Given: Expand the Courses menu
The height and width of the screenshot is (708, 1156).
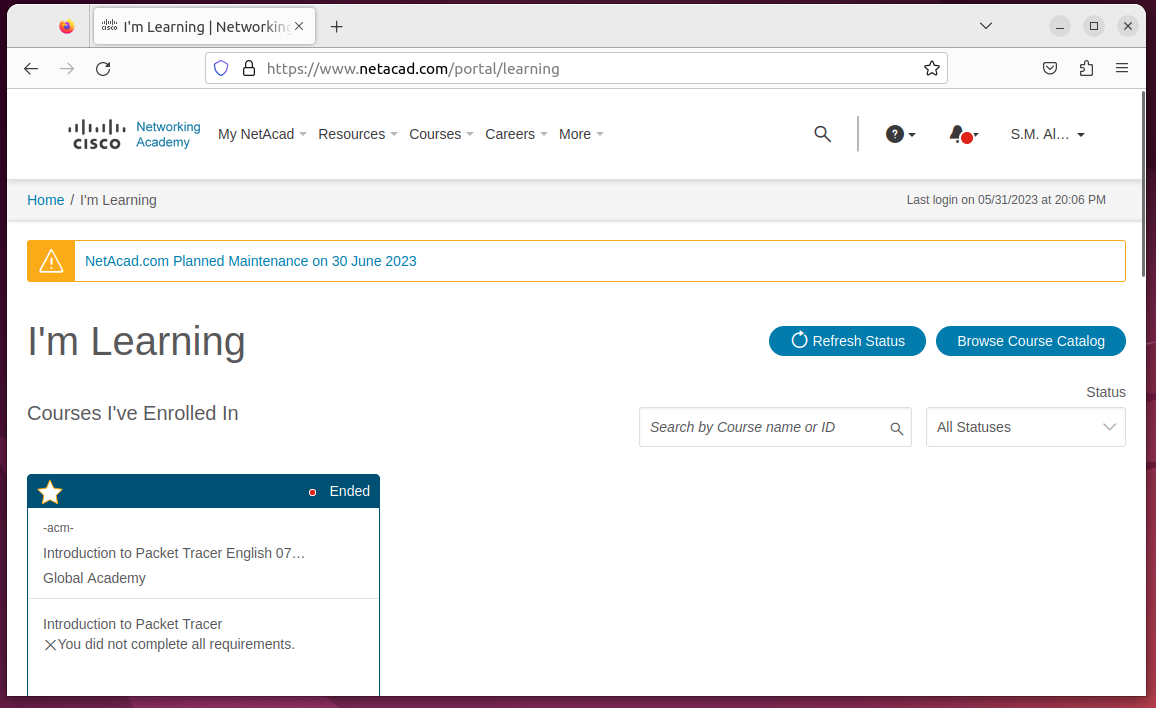Looking at the screenshot, I should click(x=441, y=134).
